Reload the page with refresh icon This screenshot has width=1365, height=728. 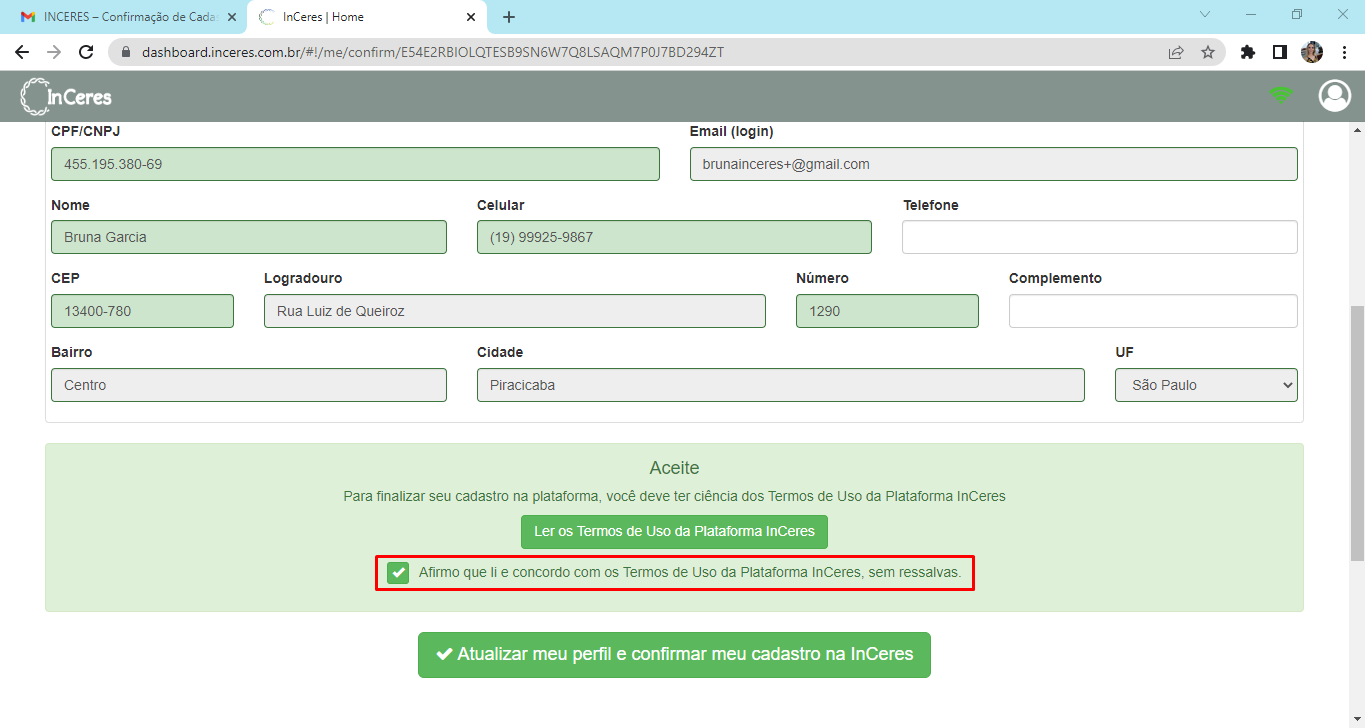pyautogui.click(x=86, y=52)
